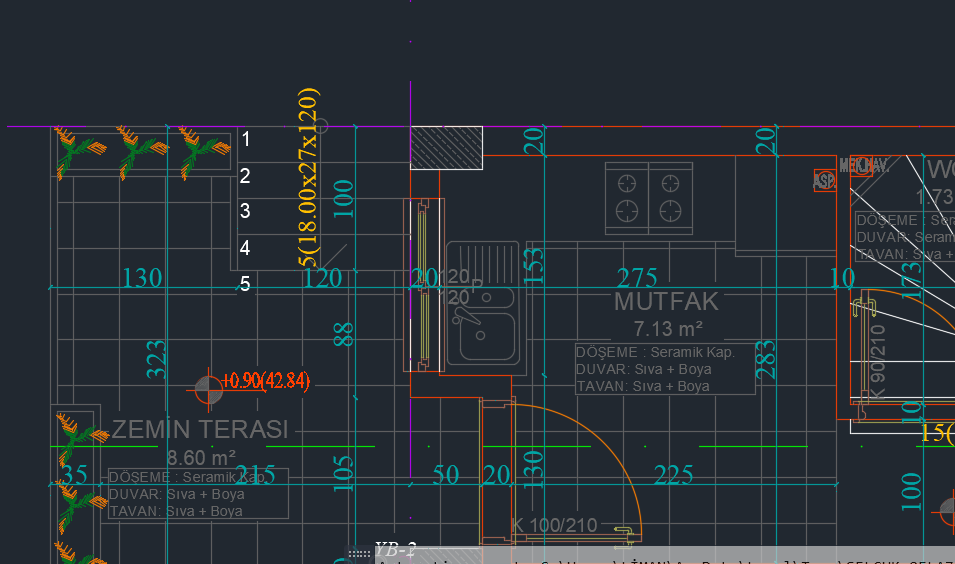Select the 225 dimension text
The image size is (955, 564).
[674, 475]
